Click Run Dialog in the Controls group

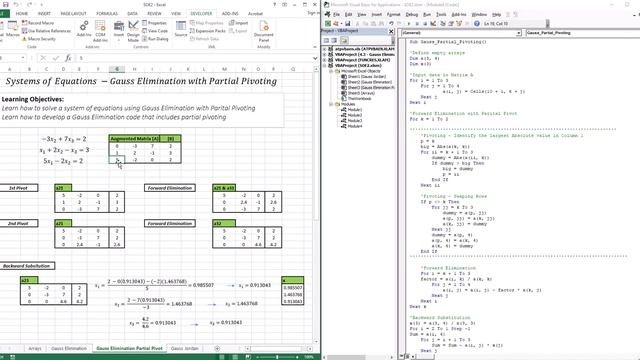[155, 39]
